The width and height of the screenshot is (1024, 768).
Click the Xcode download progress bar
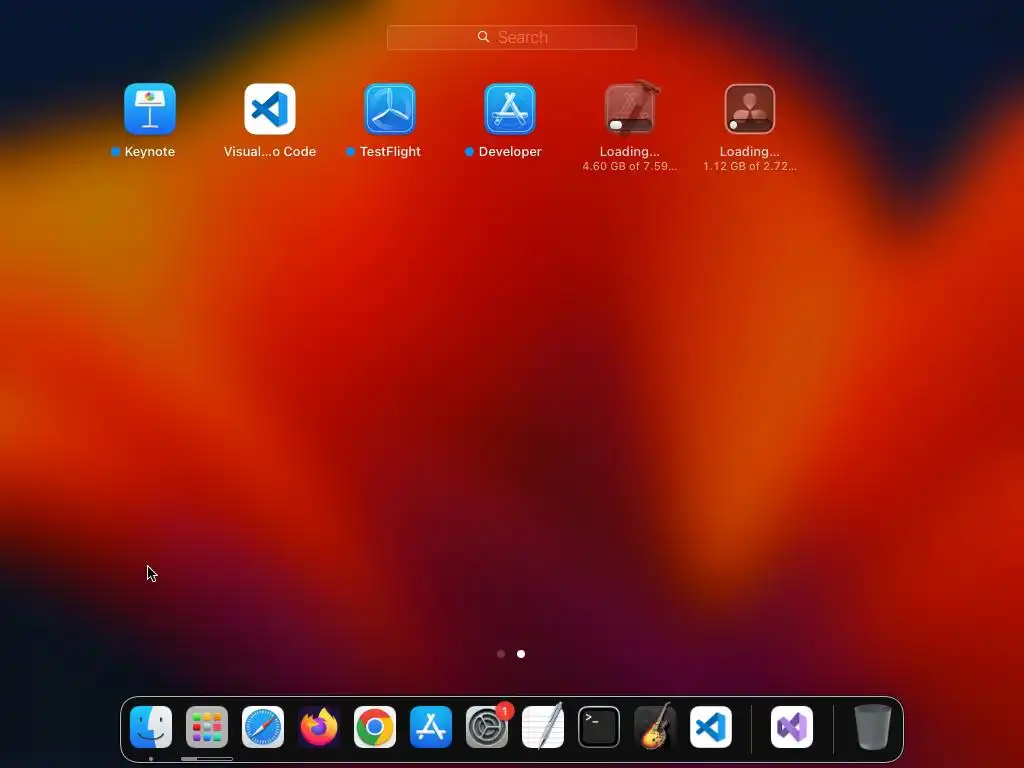pyautogui.click(x=630, y=125)
